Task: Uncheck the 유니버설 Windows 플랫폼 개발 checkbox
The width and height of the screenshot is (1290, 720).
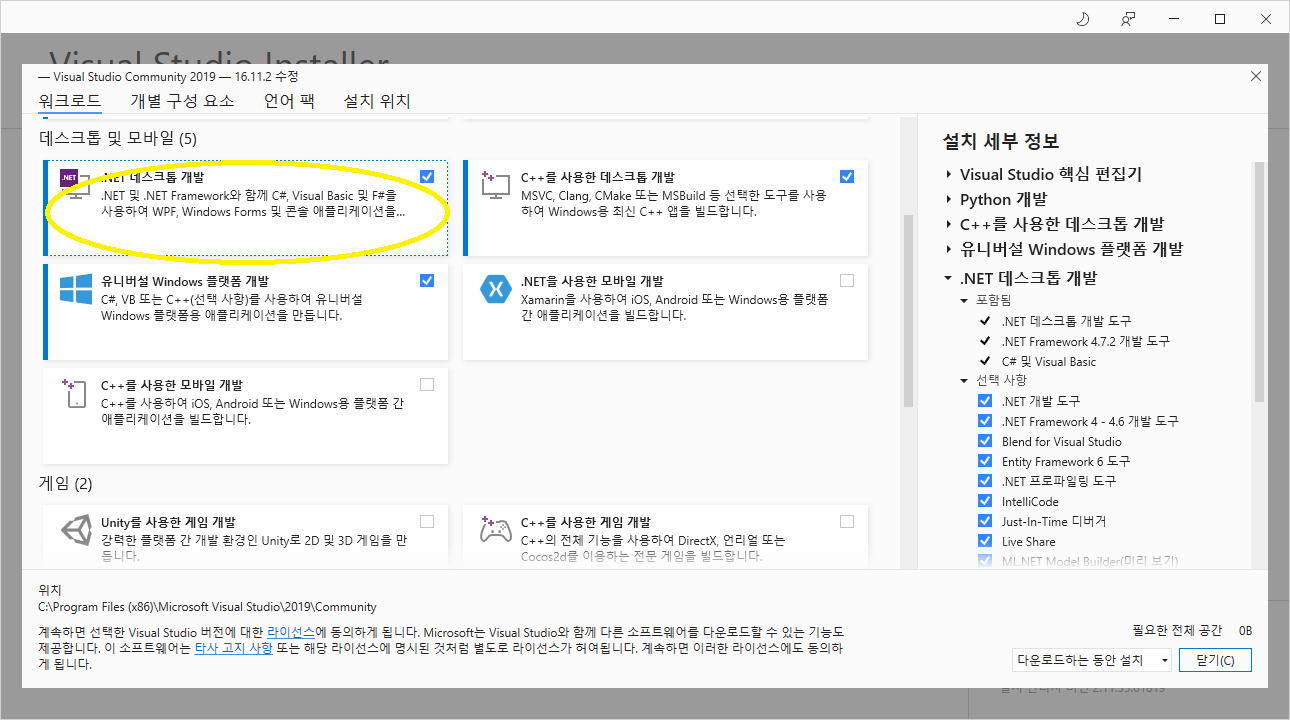Action: pyautogui.click(x=427, y=281)
